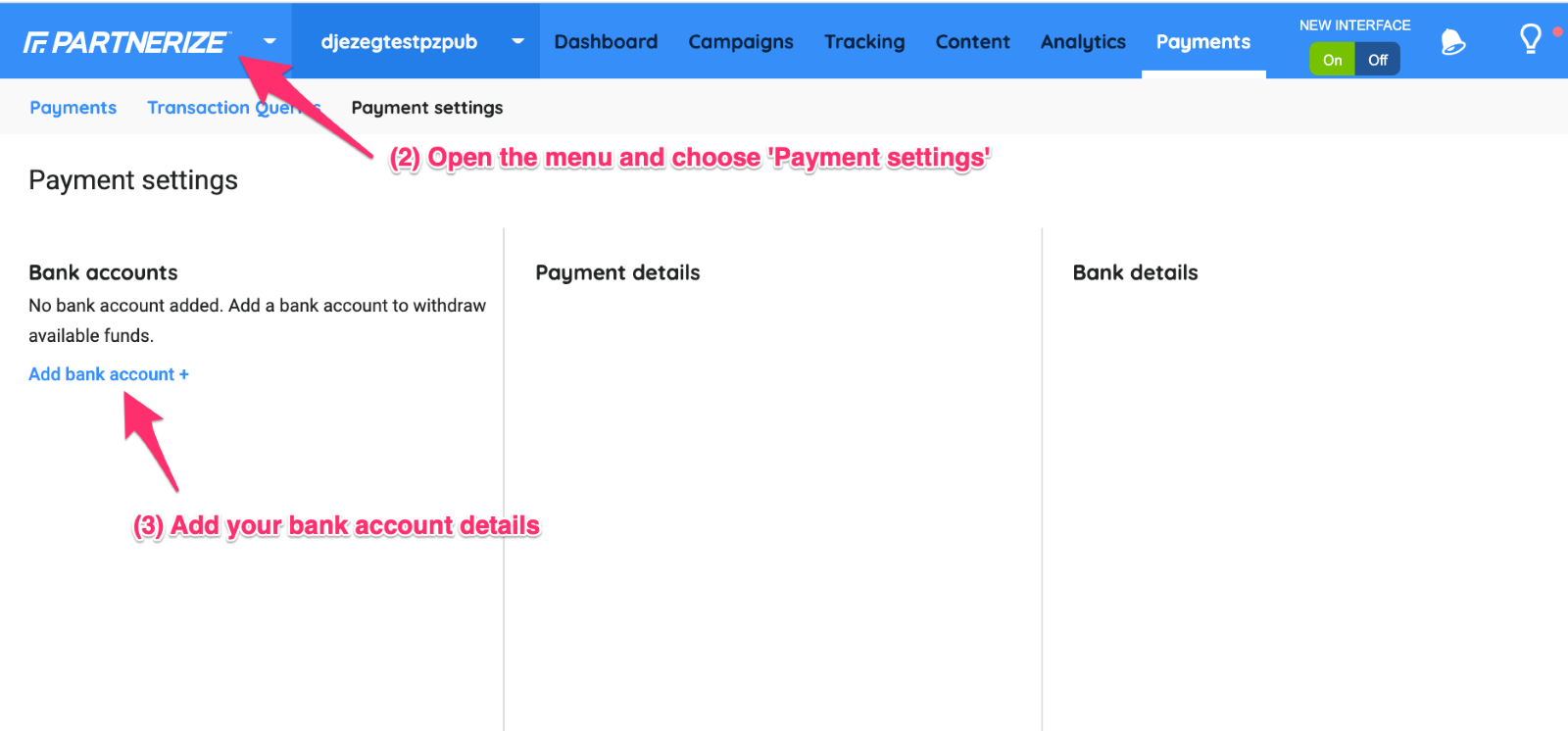Screen dimensions: 1568x731
Task: Open the Dashboard menu
Action: pyautogui.click(x=606, y=42)
